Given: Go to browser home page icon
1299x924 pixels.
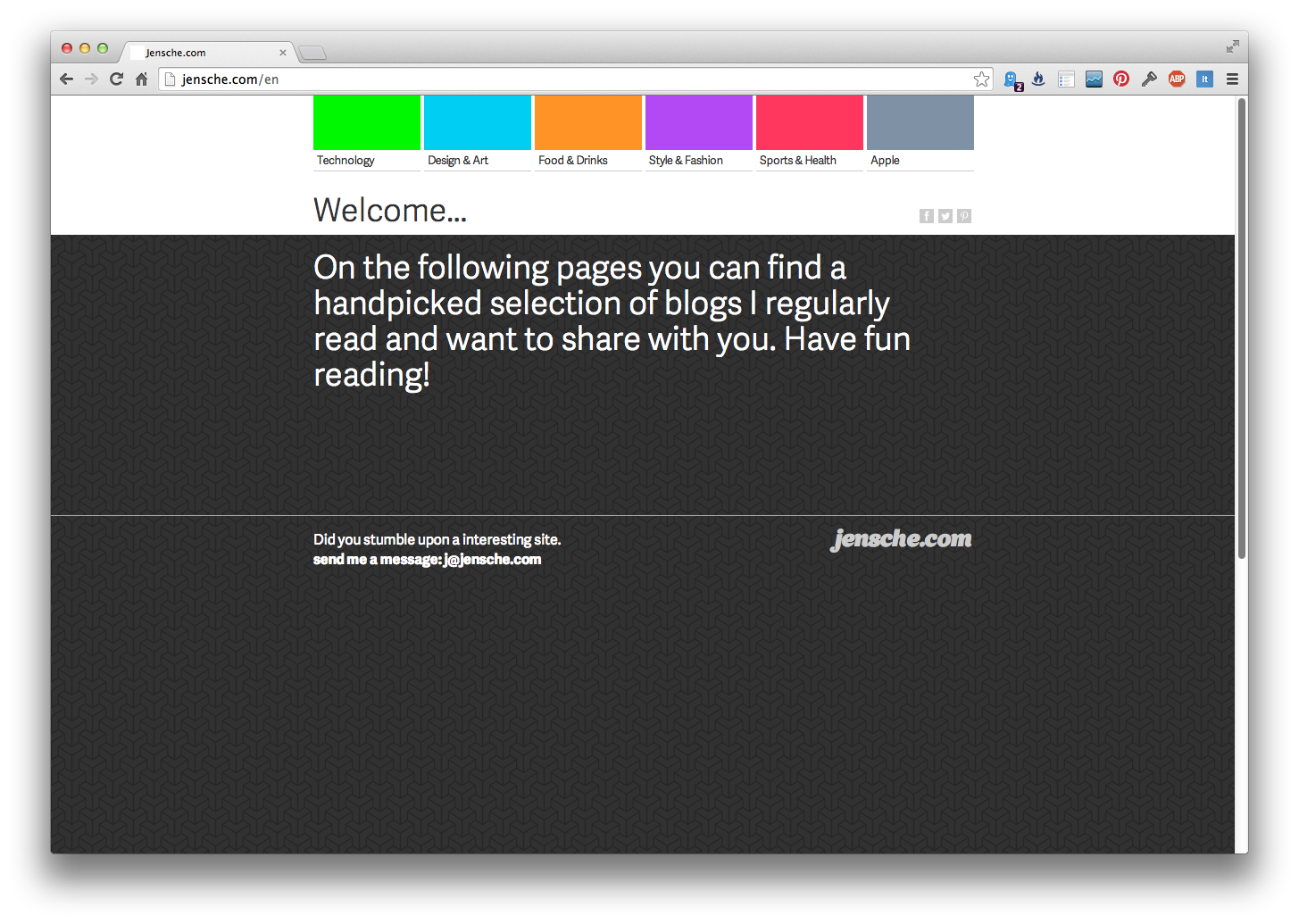Looking at the screenshot, I should 141,79.
